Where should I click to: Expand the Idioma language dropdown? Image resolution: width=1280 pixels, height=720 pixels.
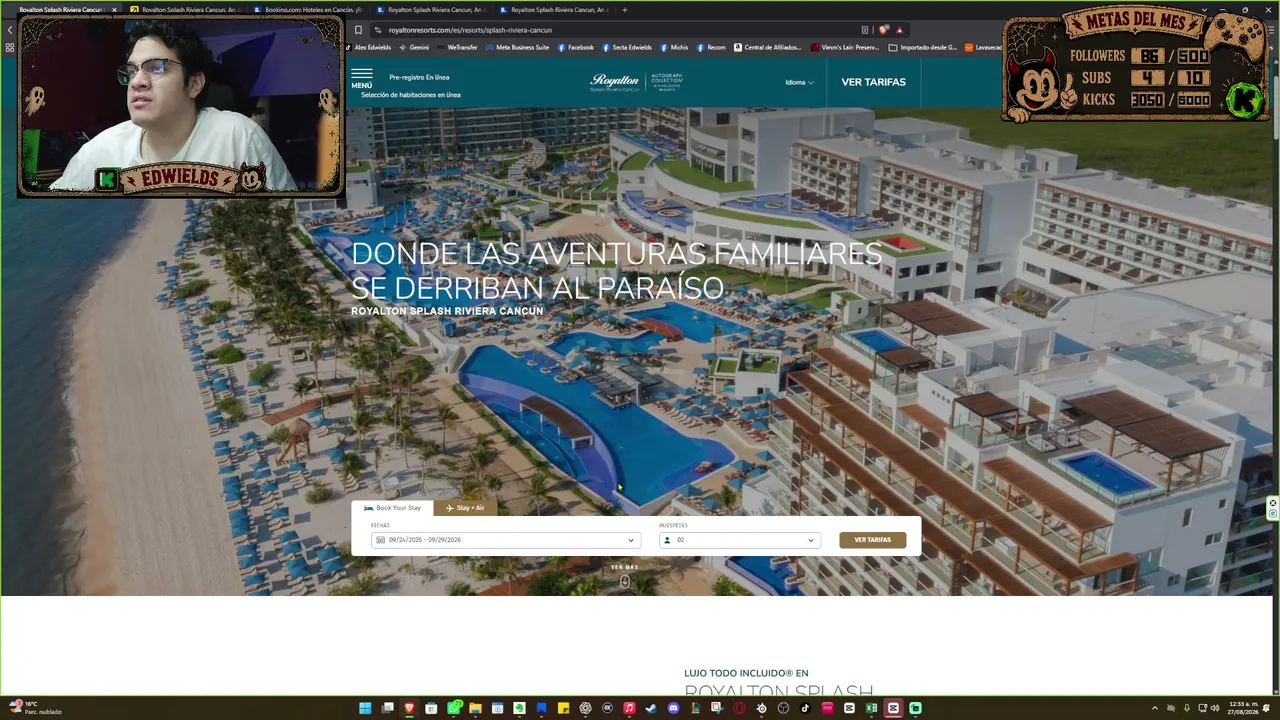(x=799, y=82)
